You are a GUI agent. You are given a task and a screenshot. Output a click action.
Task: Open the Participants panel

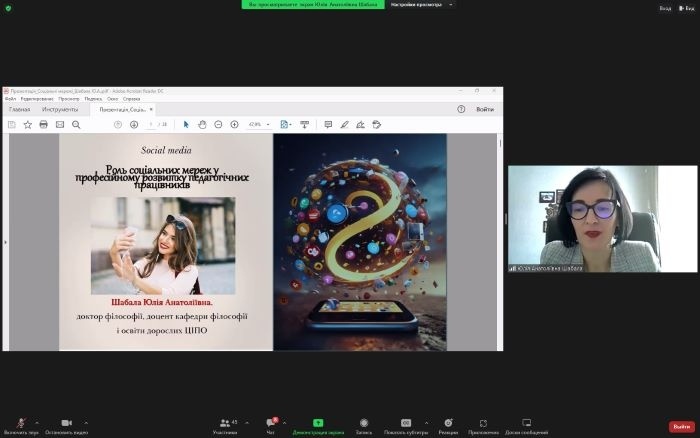pyautogui.click(x=225, y=424)
